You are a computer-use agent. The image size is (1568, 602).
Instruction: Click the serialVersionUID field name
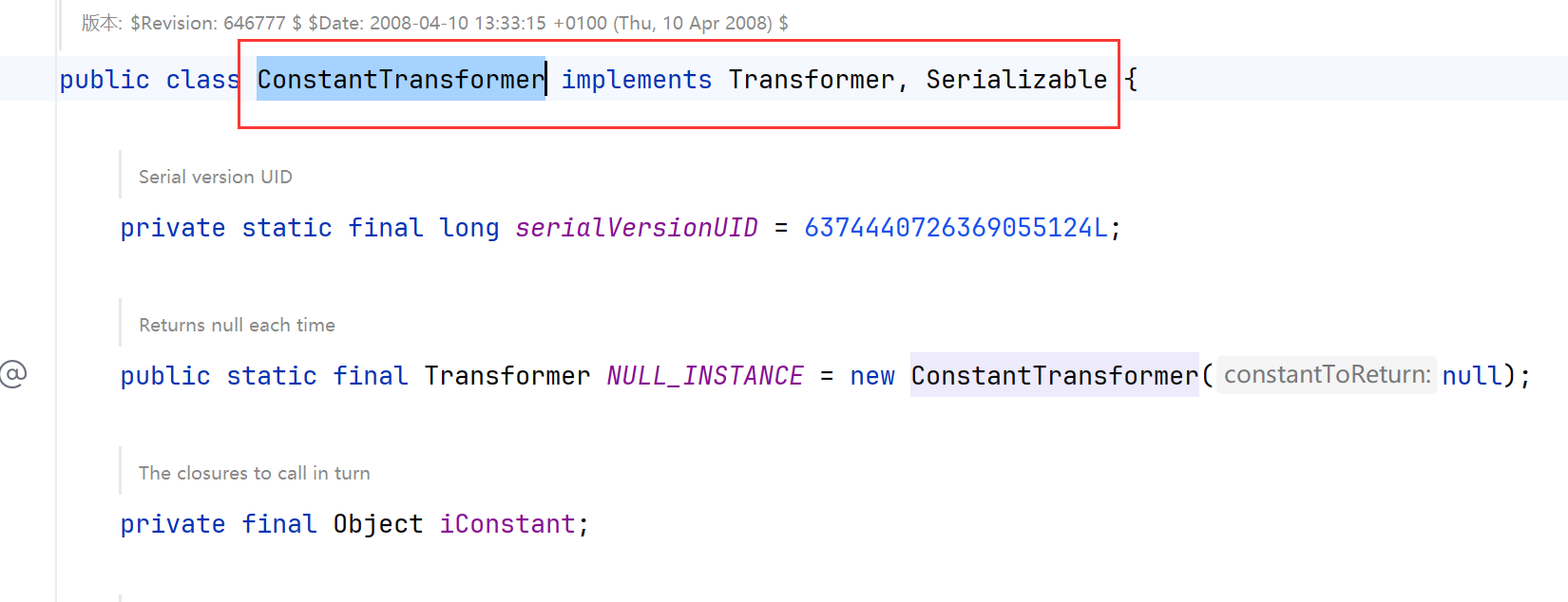[x=637, y=228]
